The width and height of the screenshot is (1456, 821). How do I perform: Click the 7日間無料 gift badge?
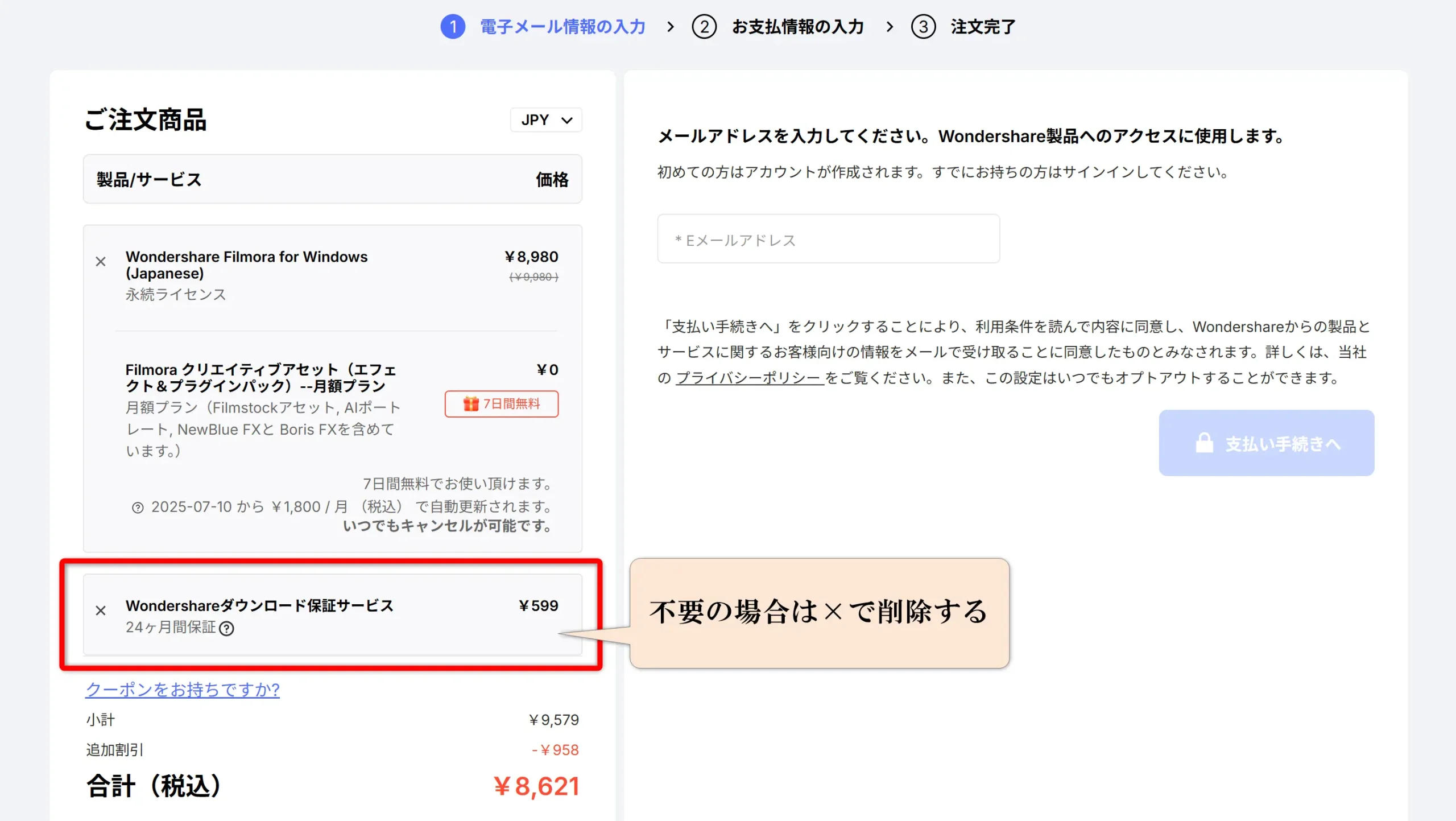(x=501, y=404)
